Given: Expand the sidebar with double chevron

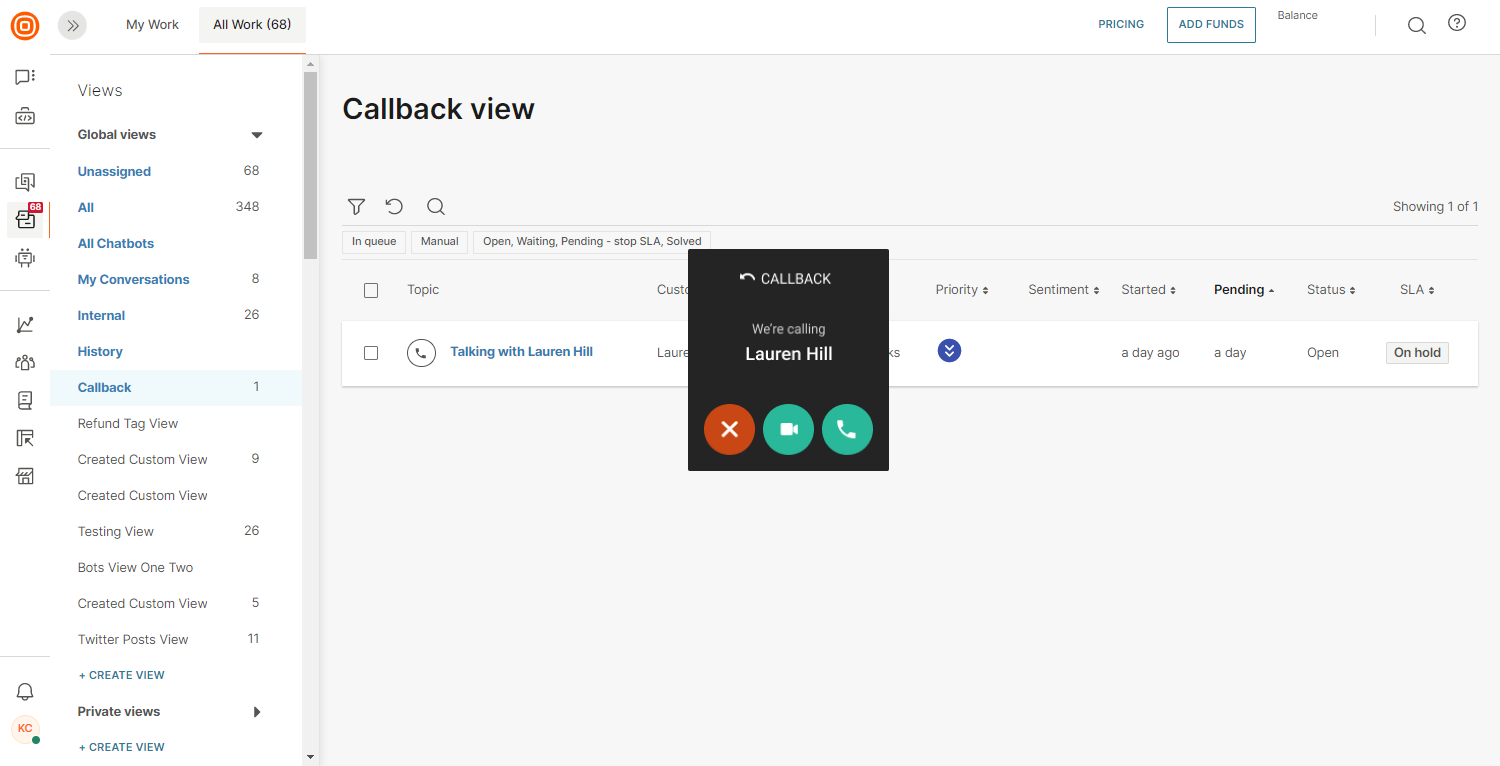Looking at the screenshot, I should pyautogui.click(x=72, y=26).
